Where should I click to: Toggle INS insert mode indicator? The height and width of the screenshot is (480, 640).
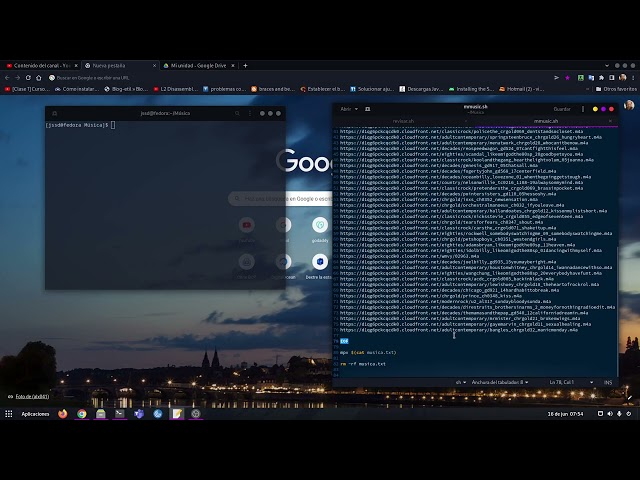(x=608, y=382)
